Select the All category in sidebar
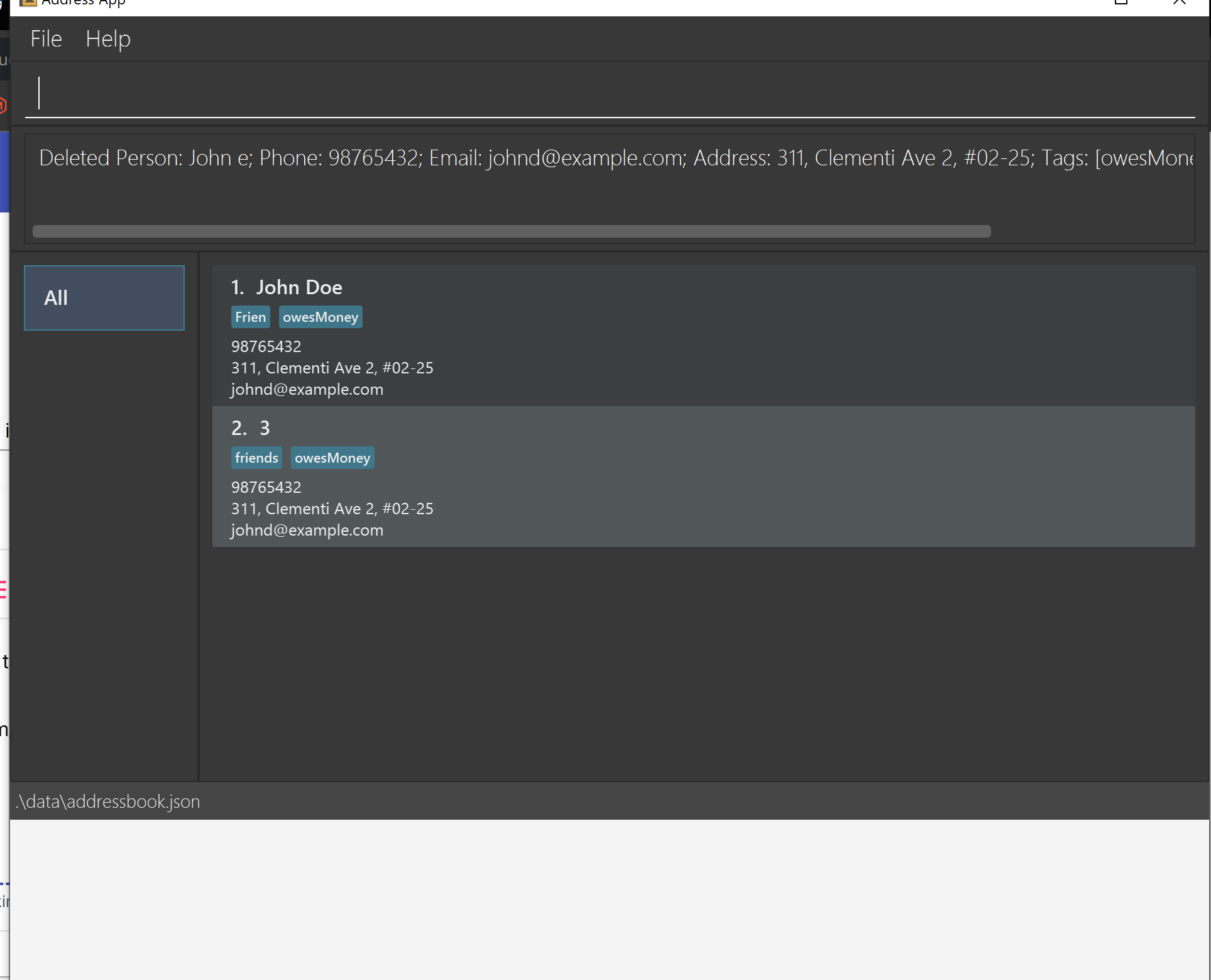Screen dimensions: 1211x980 pyautogui.click(x=104, y=298)
